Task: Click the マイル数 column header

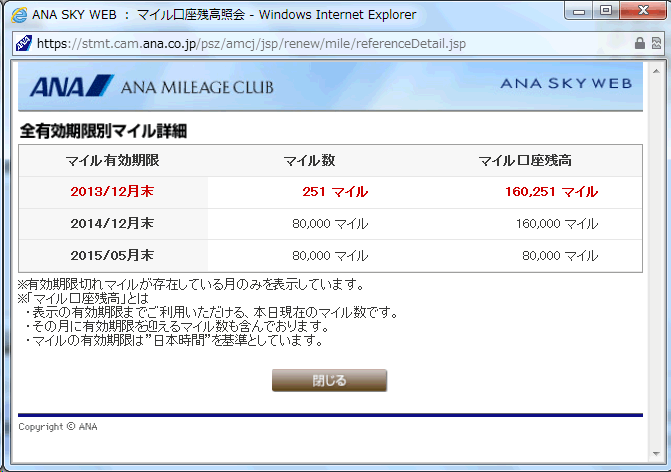Action: (309, 160)
